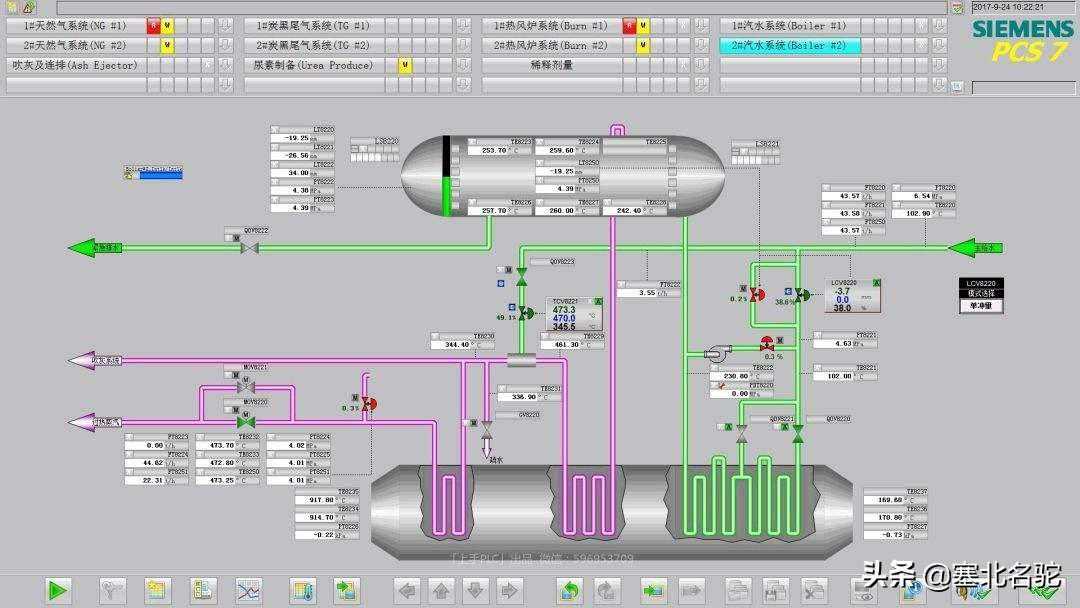Expand the arrow next to Boiler #1
The height and width of the screenshot is (608, 1080).
(939, 26)
